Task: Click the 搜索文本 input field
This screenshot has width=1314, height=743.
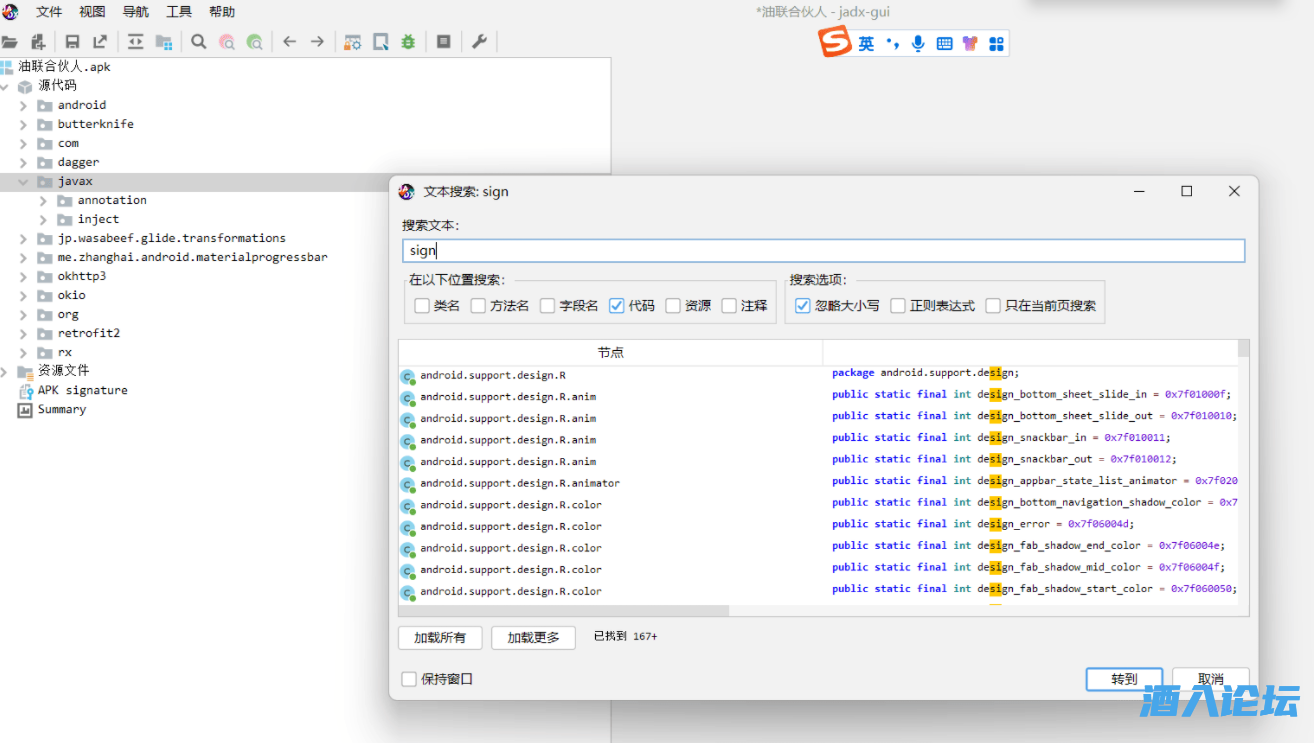Action: coord(823,251)
